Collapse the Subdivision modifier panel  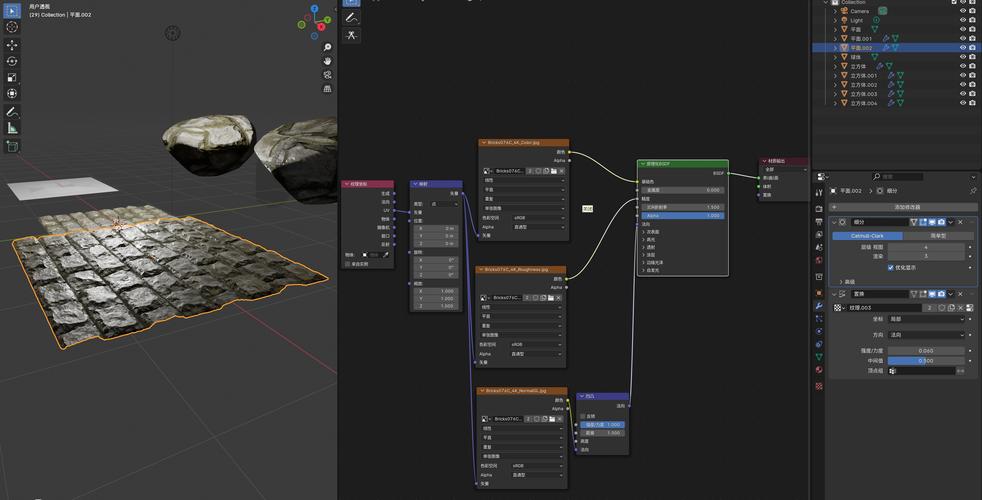pos(834,222)
